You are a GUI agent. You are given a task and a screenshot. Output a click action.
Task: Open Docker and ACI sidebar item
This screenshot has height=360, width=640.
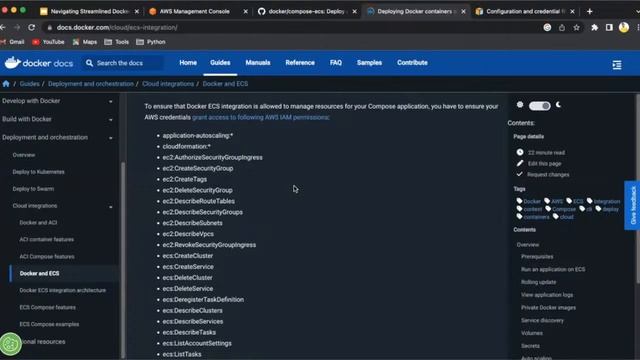point(38,222)
